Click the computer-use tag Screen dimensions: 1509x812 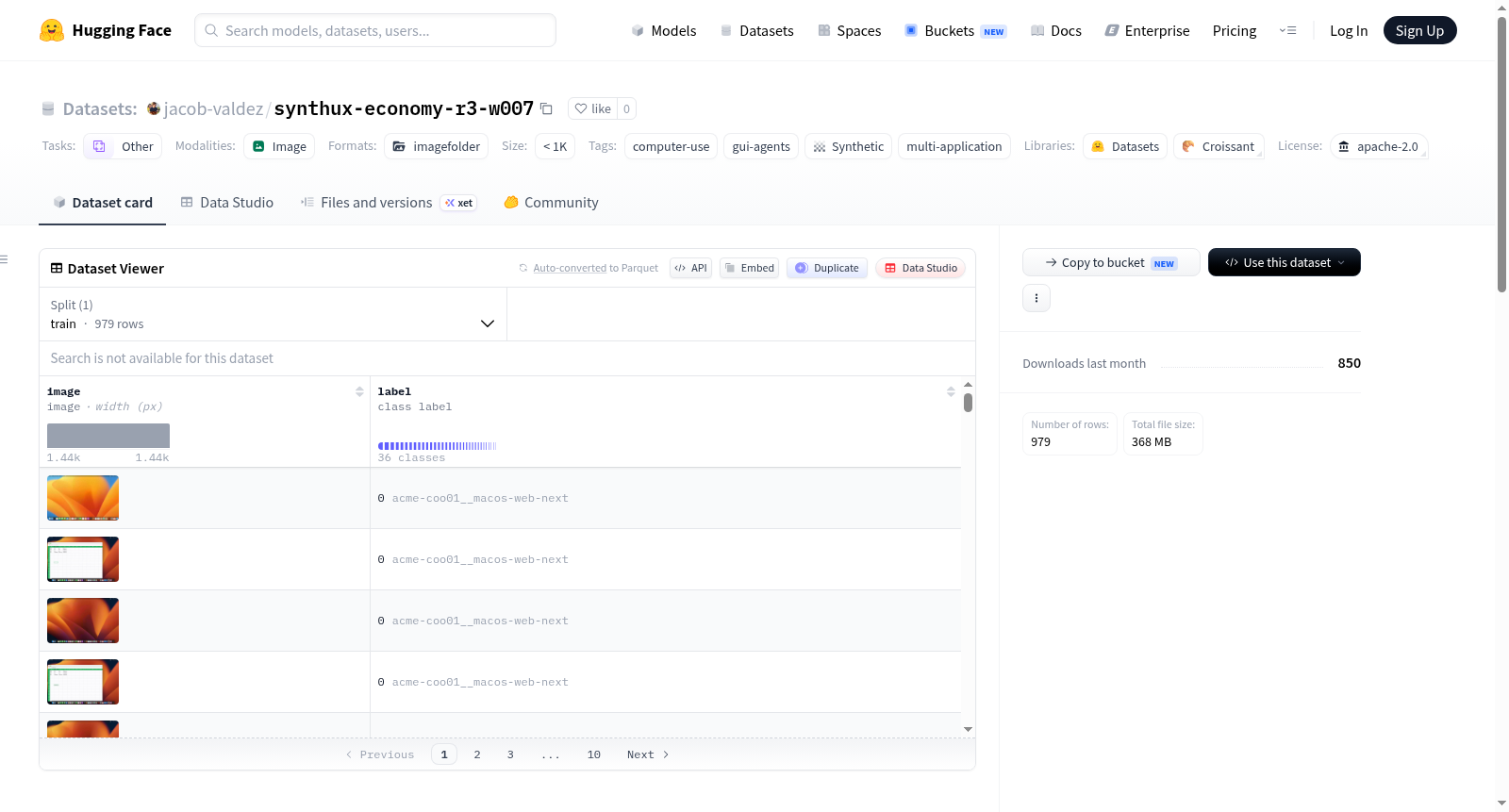pos(671,146)
